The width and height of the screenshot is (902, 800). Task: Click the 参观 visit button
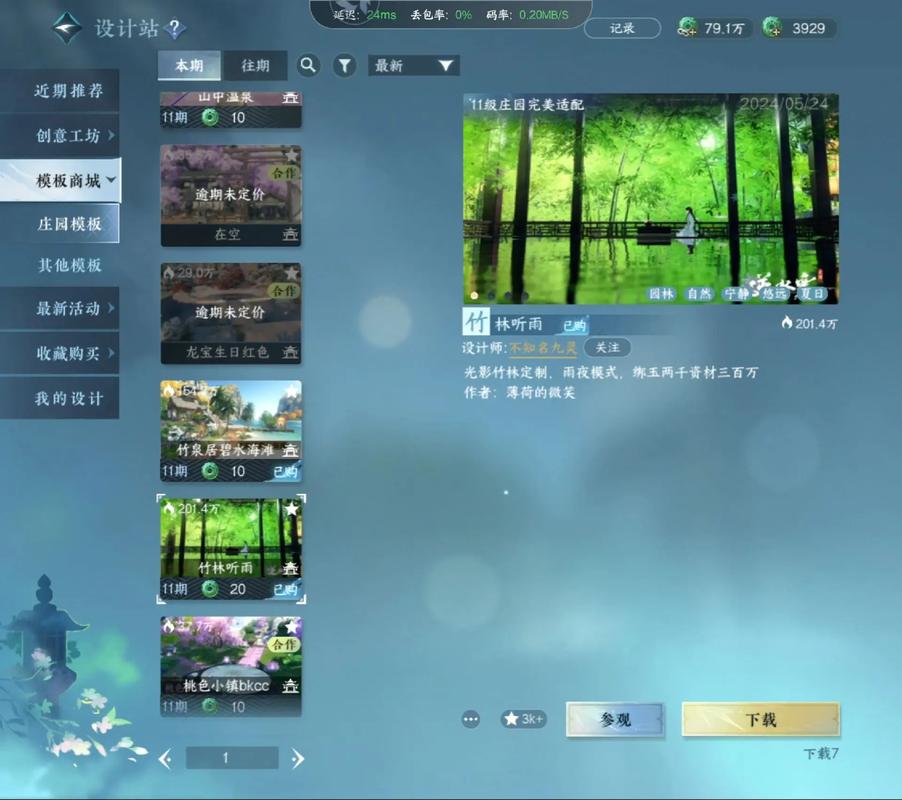tap(615, 719)
